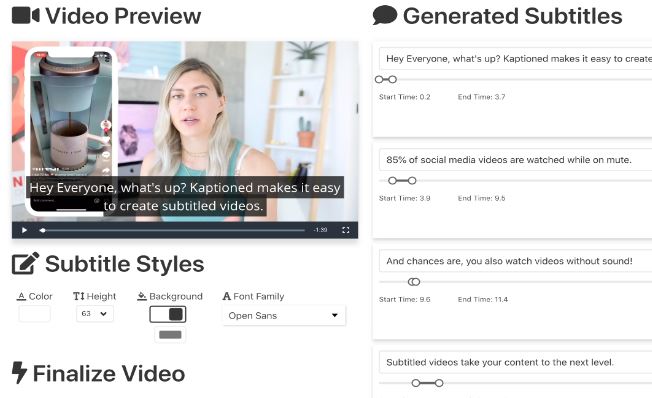Click the time slider handles for 'And chances are'
The width and height of the screenshot is (652, 398).
tap(414, 282)
